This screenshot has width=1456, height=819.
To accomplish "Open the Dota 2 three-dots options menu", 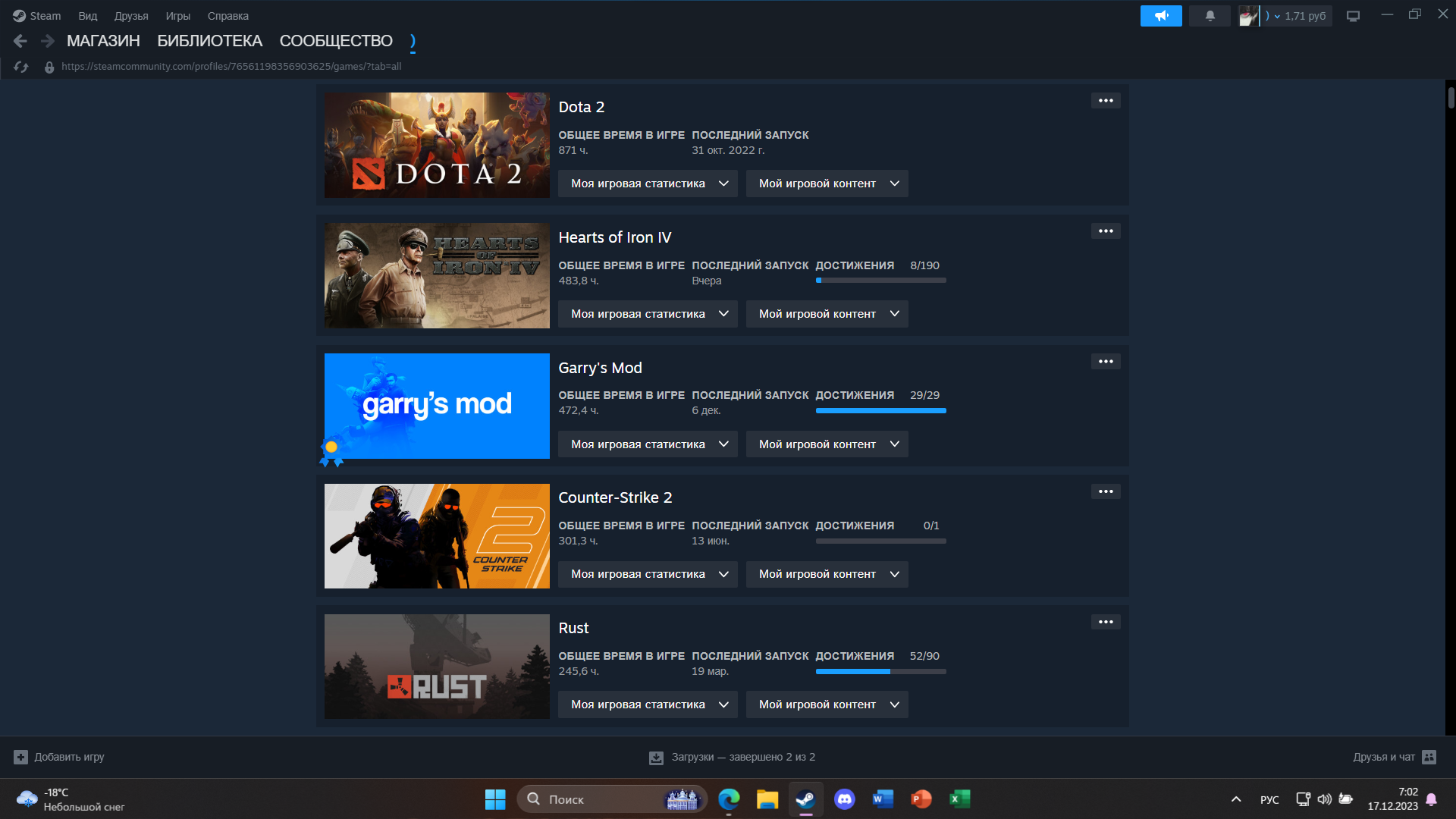I will 1106,101.
